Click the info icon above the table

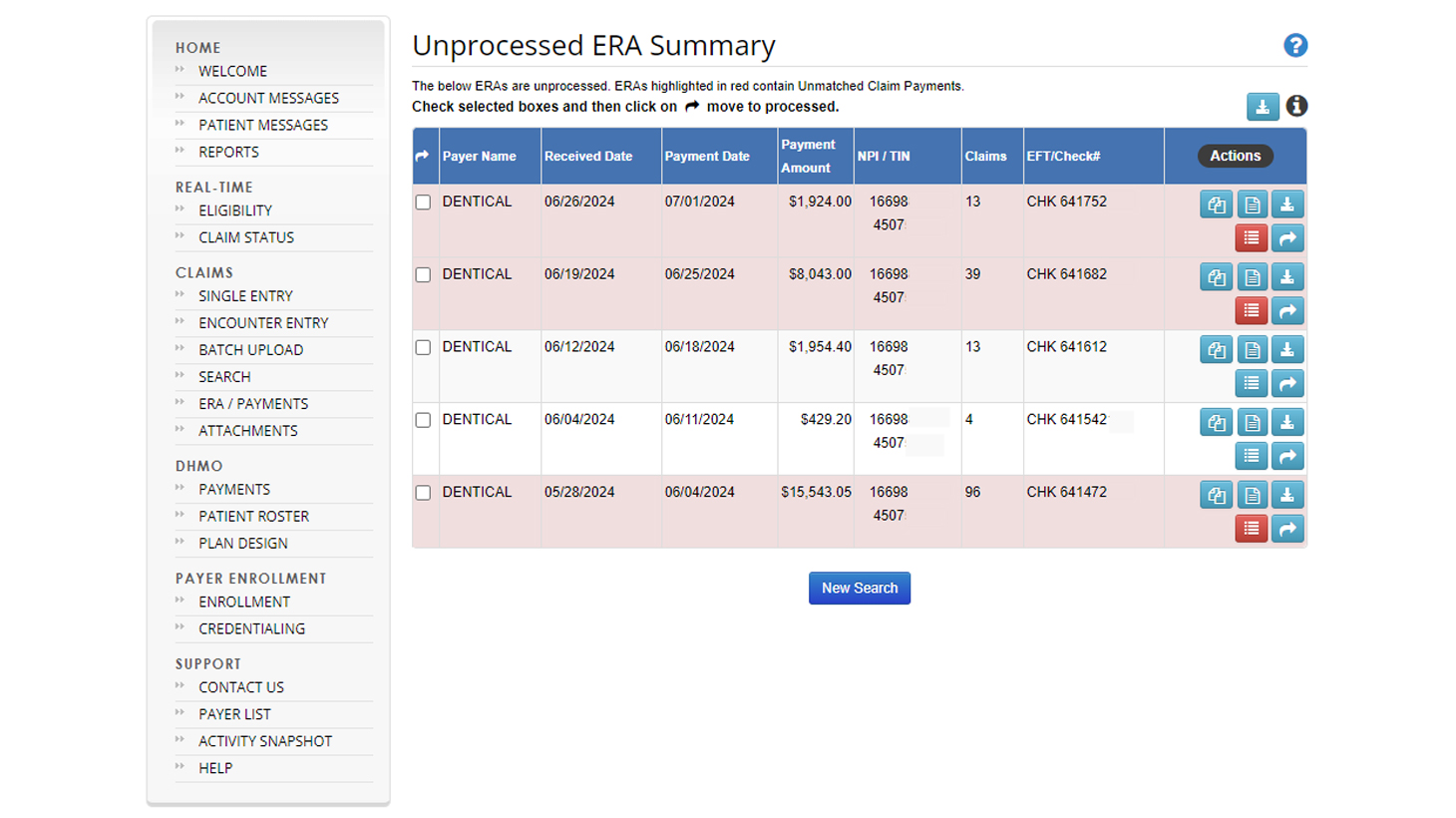(x=1296, y=106)
